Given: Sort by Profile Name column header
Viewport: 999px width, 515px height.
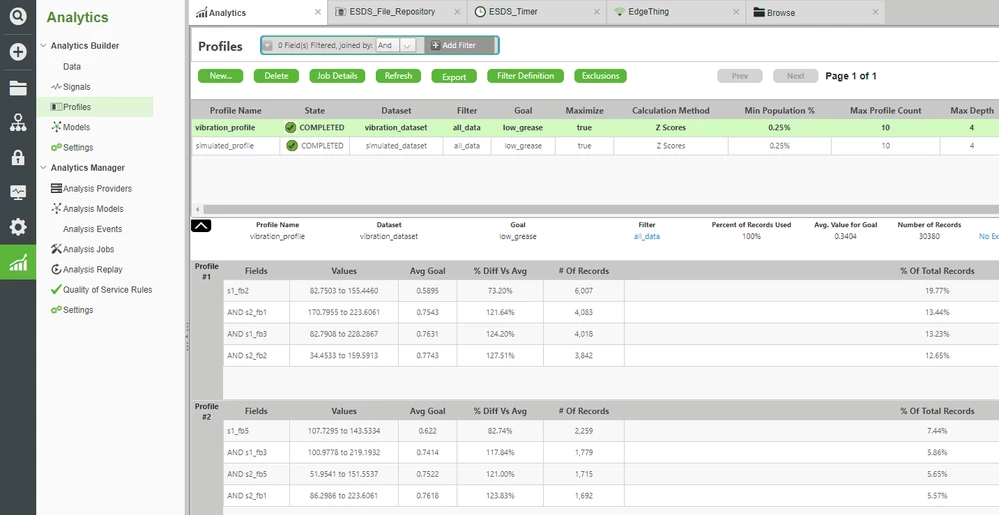Looking at the screenshot, I should pos(236,110).
